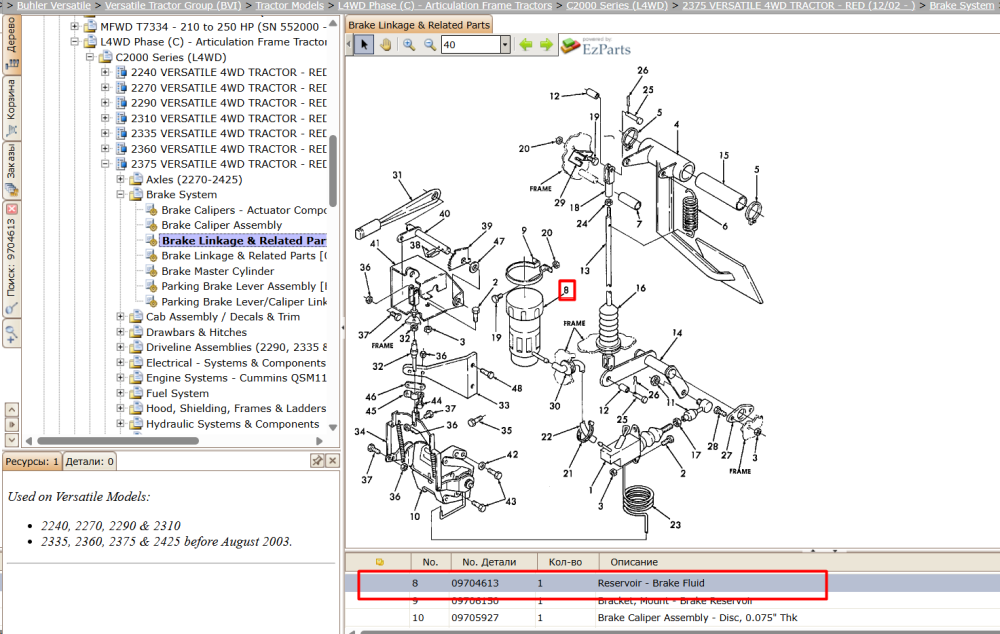Click the Brake Master Cylinder page icon
The height and width of the screenshot is (634, 1000).
151,271
